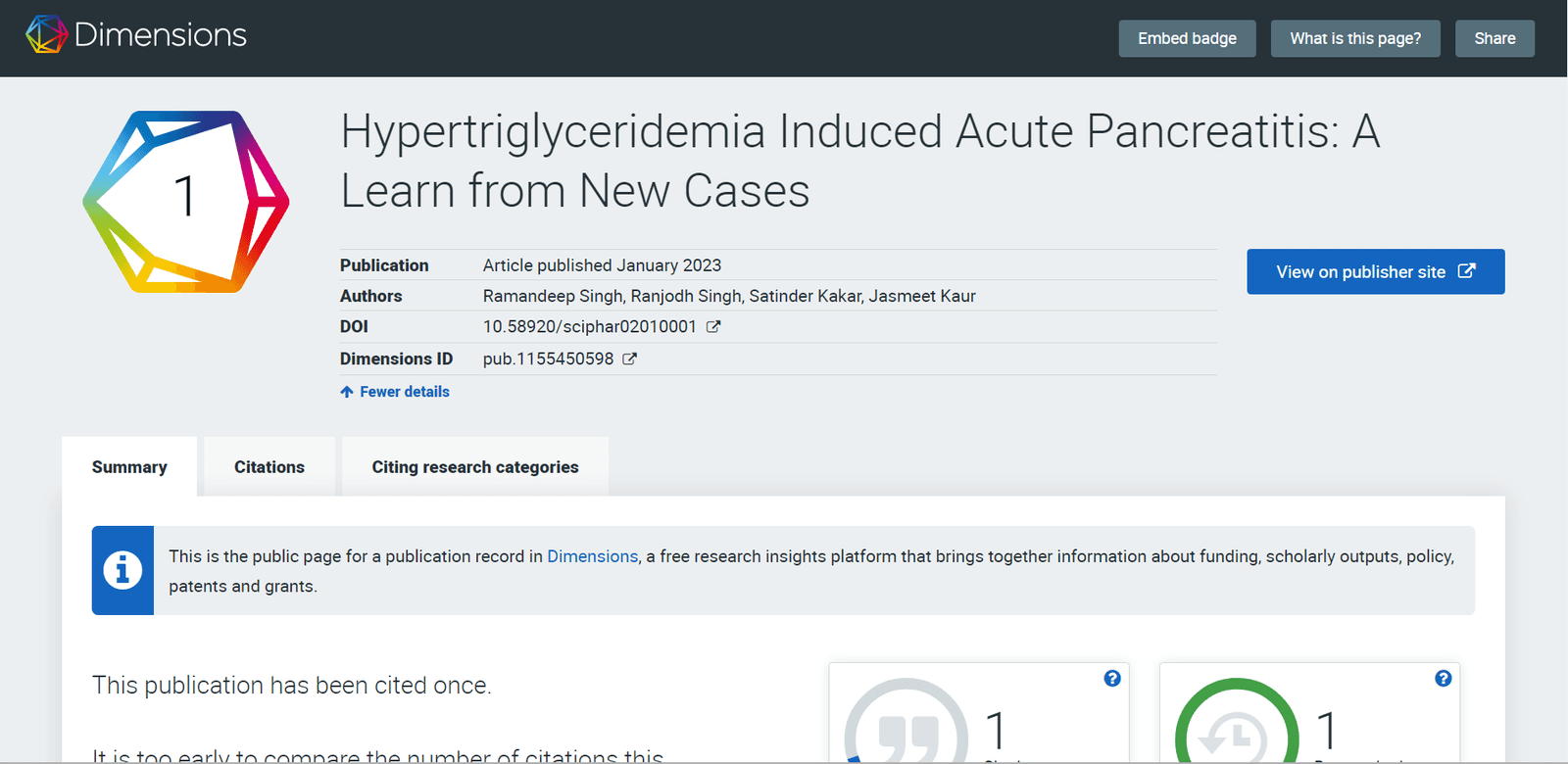Select the Citing research categories tab
1568x764 pixels.
click(475, 467)
